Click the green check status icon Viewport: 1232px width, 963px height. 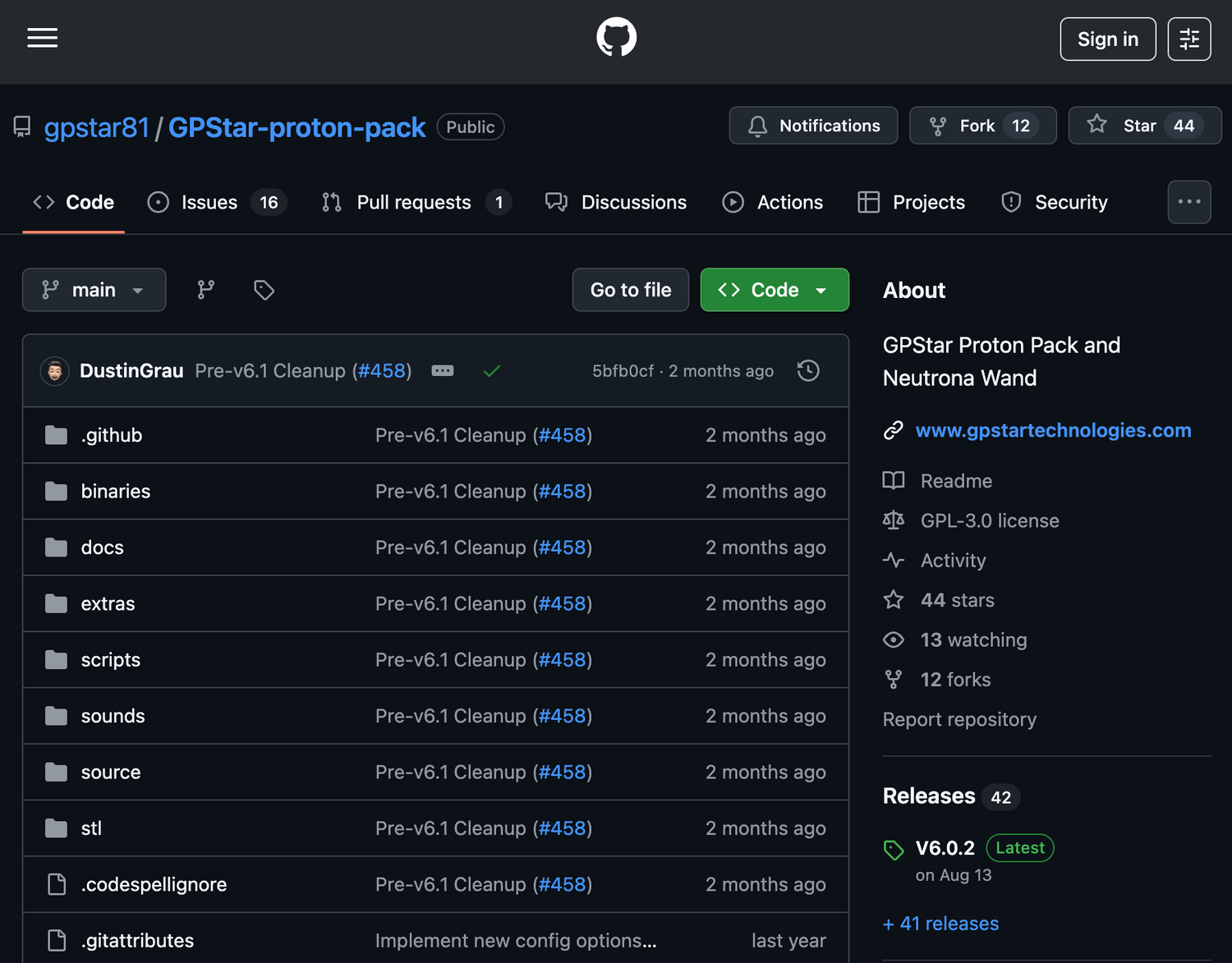[x=492, y=371]
